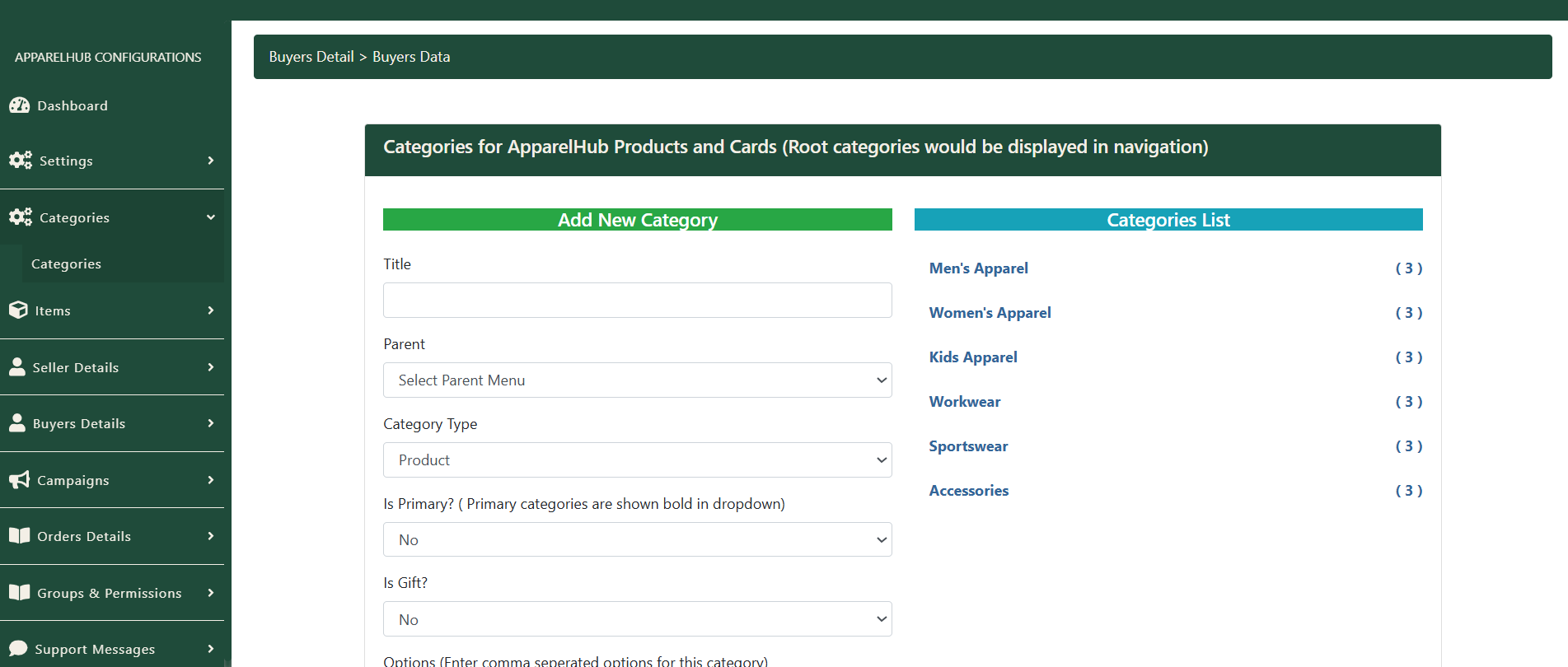1568x667 pixels.
Task: Click the Seller Details user icon
Action: pos(17,366)
